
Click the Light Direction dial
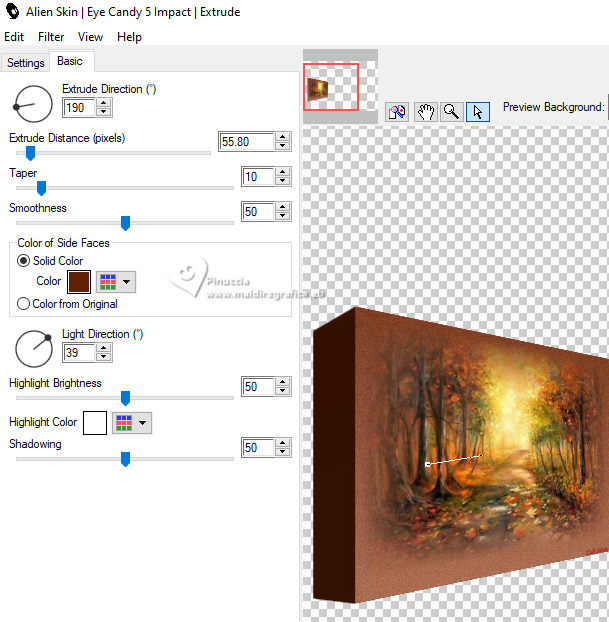click(x=33, y=349)
